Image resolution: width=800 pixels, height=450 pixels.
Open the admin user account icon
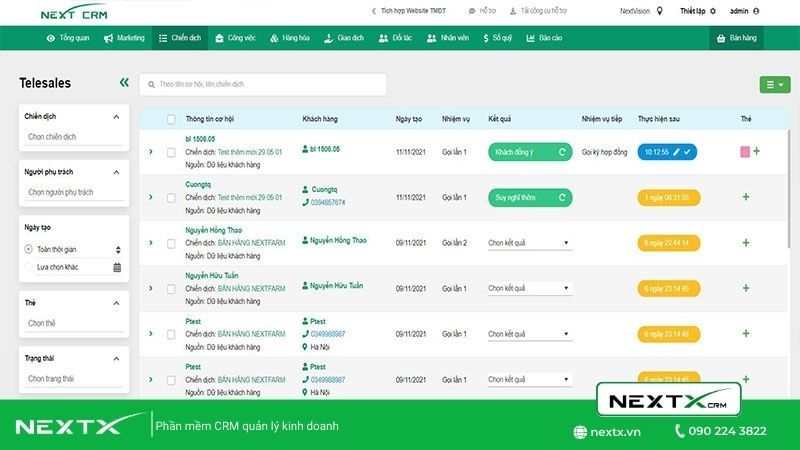pos(756,11)
